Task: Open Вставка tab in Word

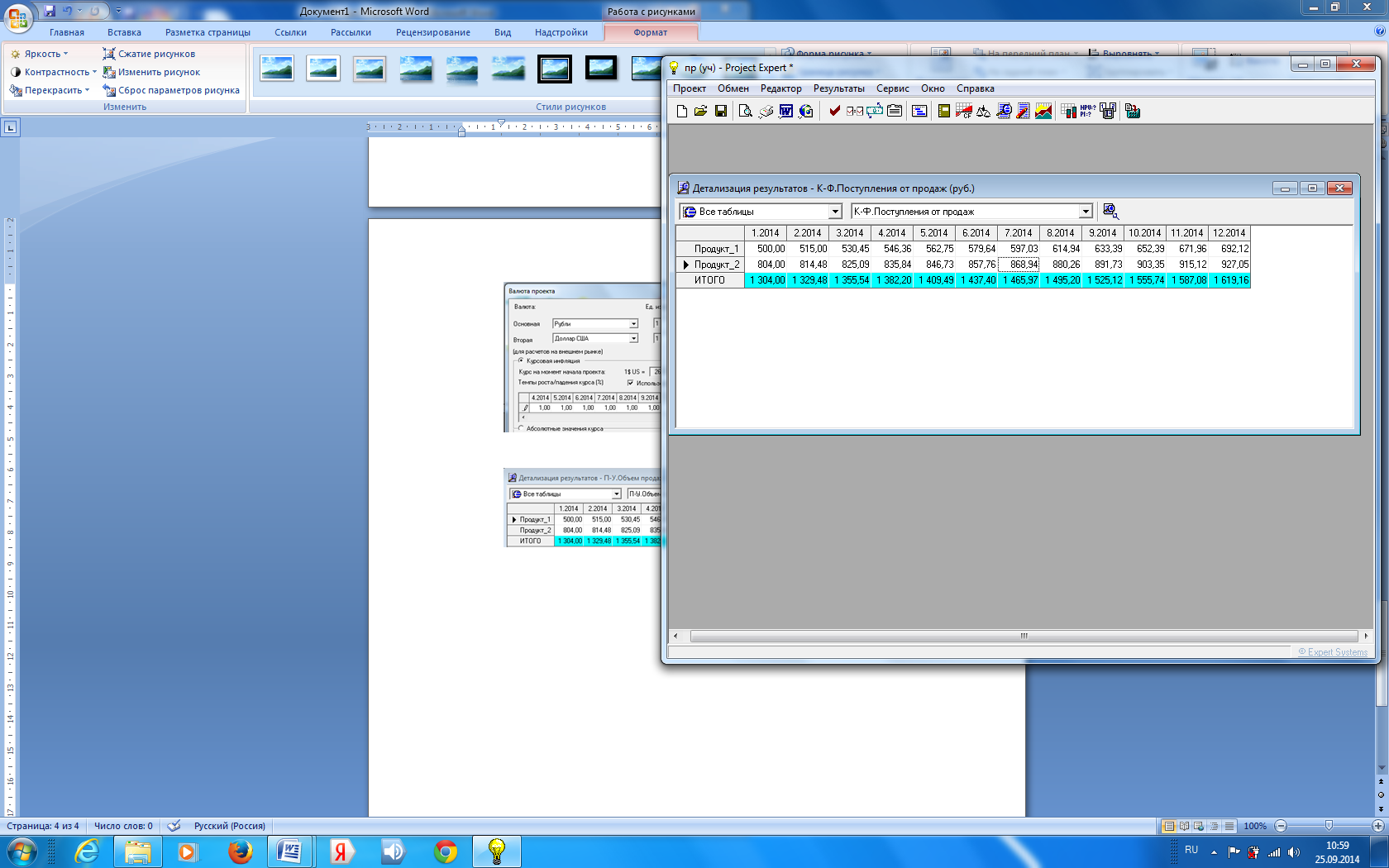Action: click(x=124, y=32)
